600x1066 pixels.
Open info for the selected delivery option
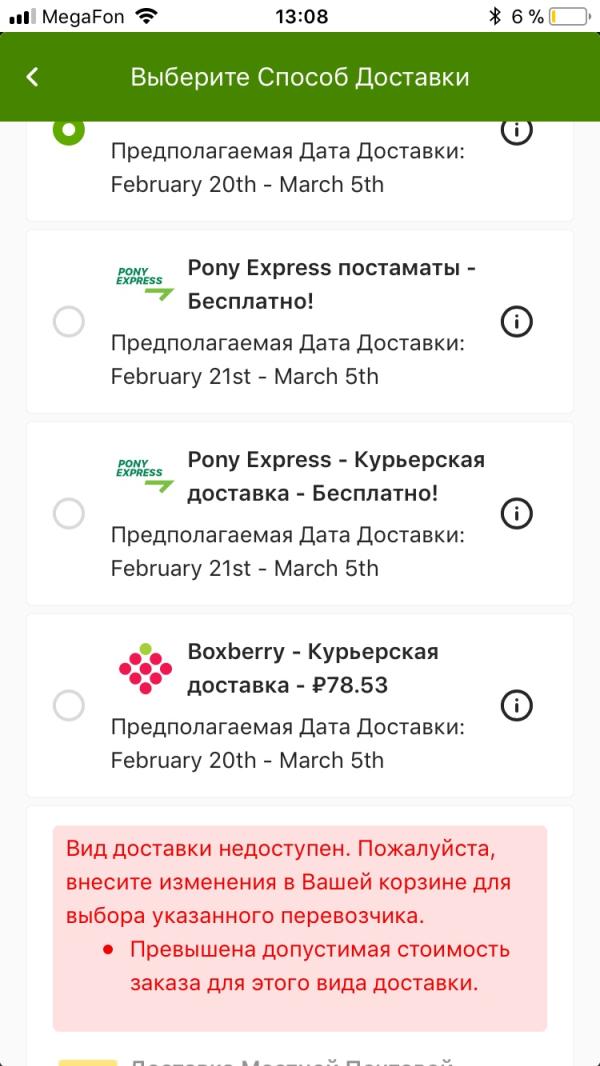click(x=516, y=131)
